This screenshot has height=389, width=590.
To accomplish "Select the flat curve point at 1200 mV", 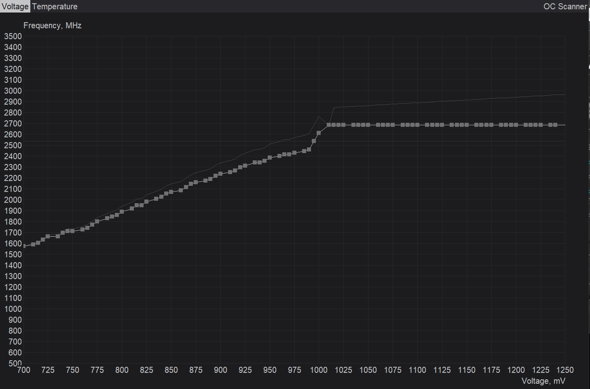I will point(516,125).
